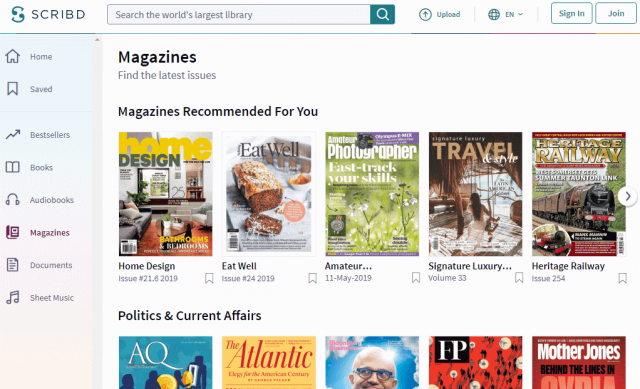Open the Bloomberg Businessweek cover
This screenshot has height=389, width=640.
coord(372,362)
